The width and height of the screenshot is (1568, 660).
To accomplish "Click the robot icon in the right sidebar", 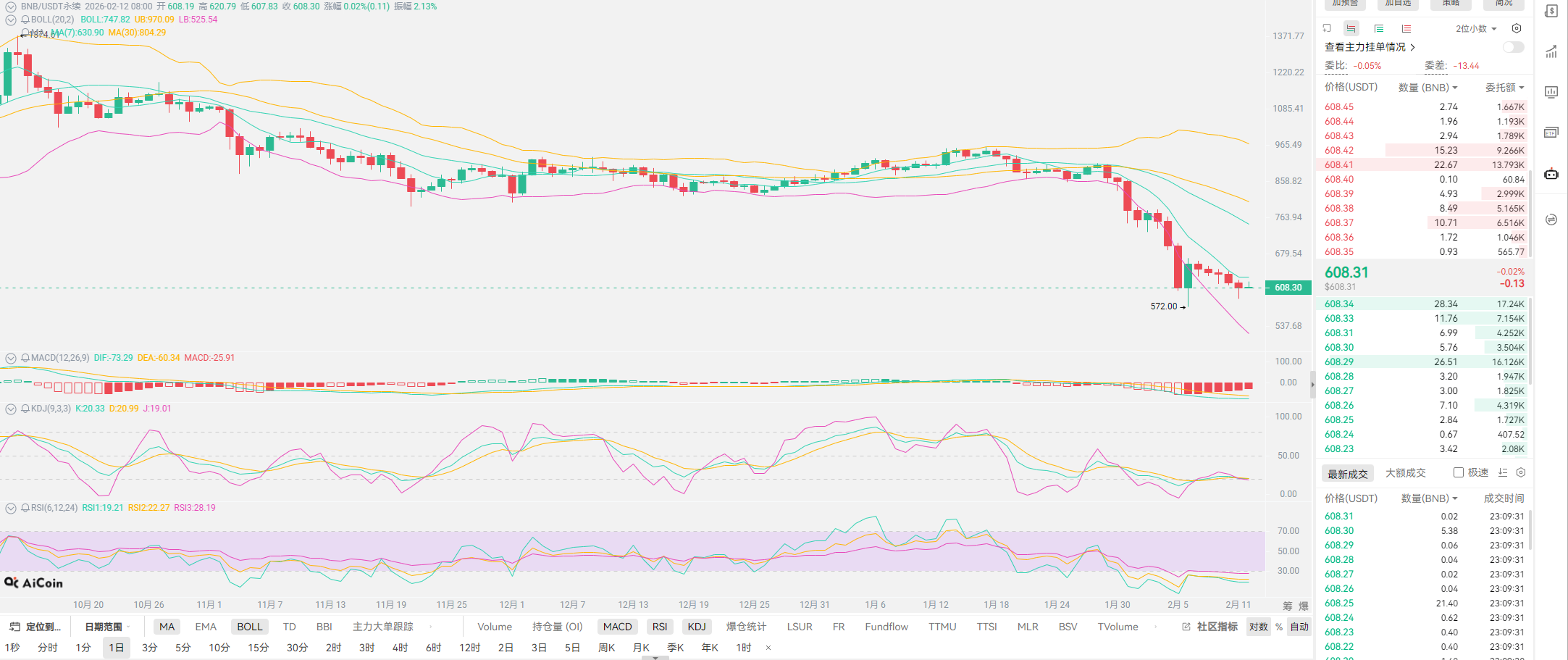I will click(x=1551, y=174).
